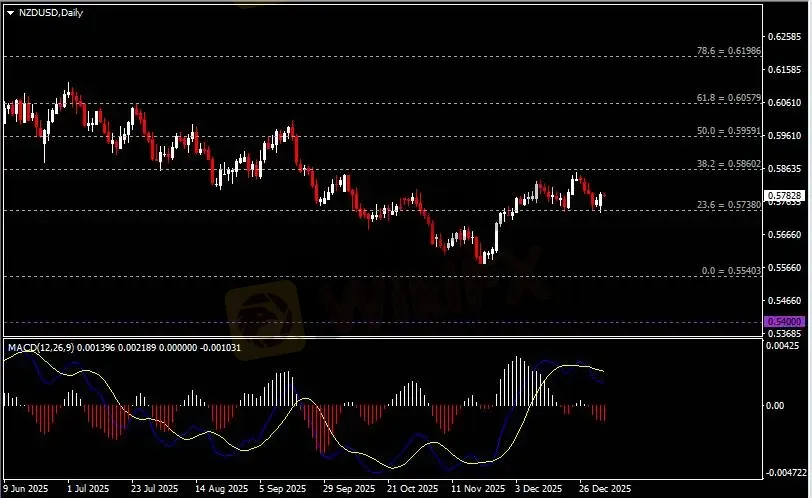812x498 pixels.
Task: Click the 0.59610 price axis value
Action: (x=784, y=136)
